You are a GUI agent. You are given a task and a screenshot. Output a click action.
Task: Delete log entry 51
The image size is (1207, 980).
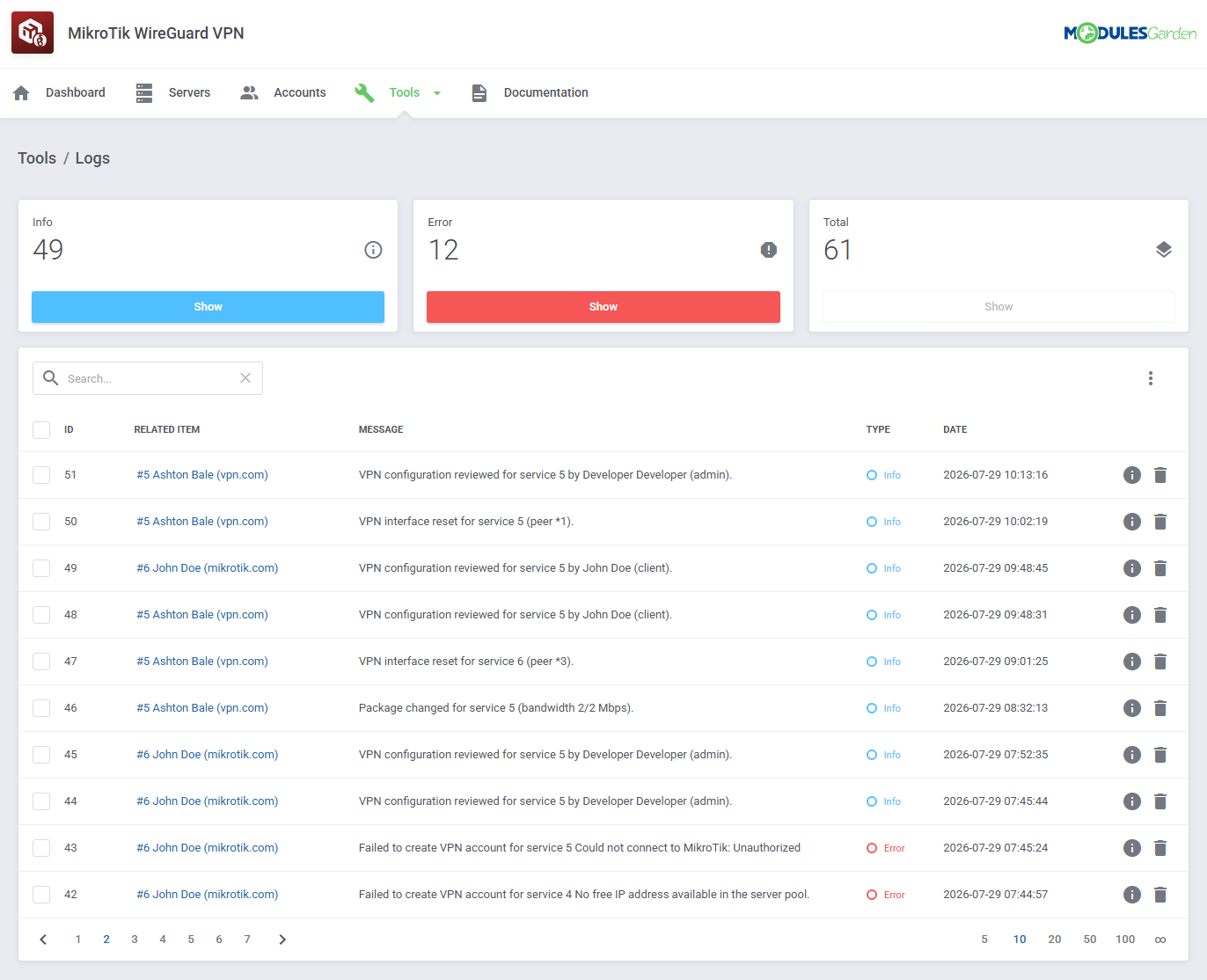pos(1160,475)
